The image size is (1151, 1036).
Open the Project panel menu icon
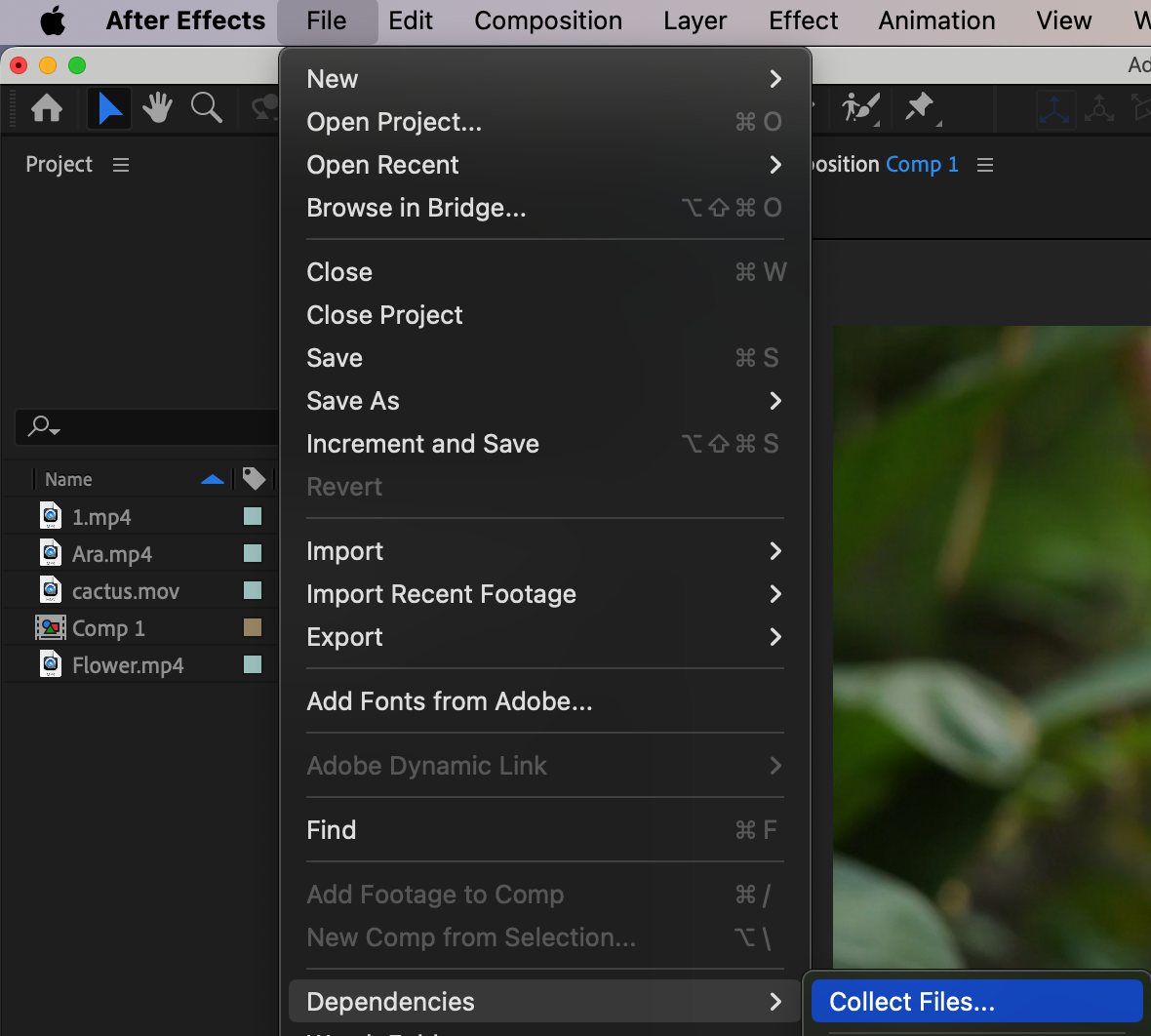coord(121,165)
